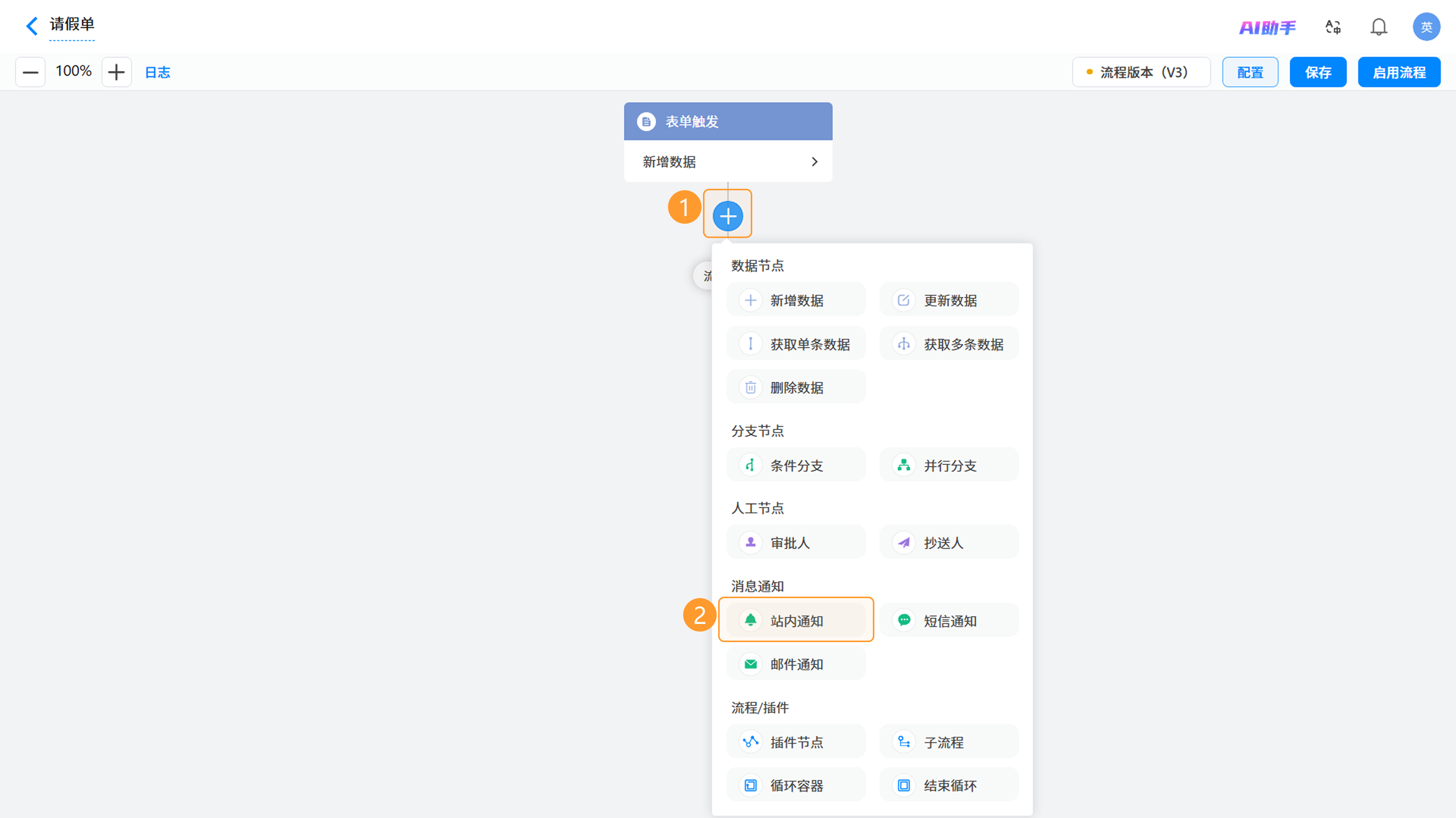Open the 流程版本 (V3) version selector
The image size is (1456, 818).
point(1141,72)
